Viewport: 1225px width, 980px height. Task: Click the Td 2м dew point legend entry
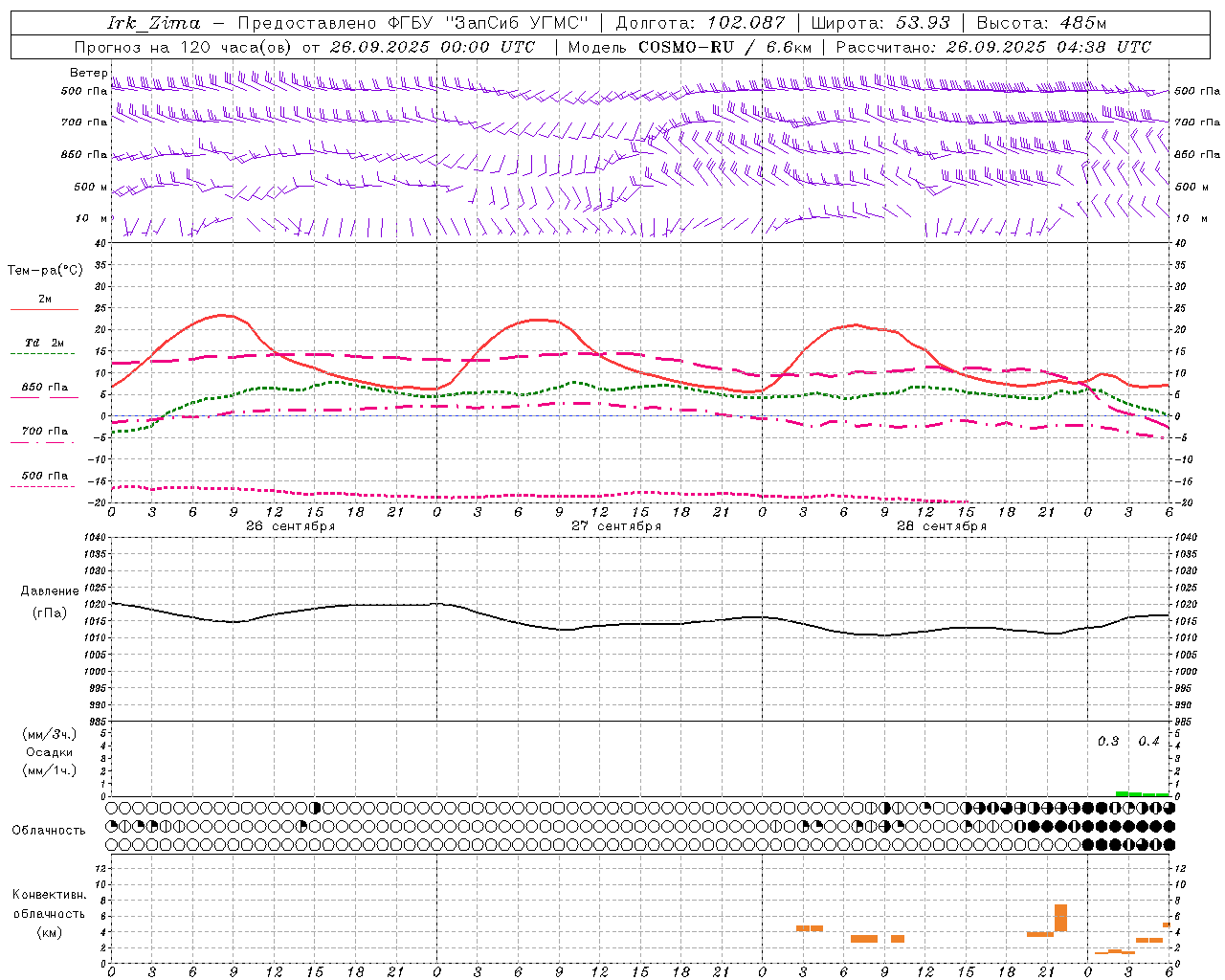pyautogui.click(x=45, y=343)
